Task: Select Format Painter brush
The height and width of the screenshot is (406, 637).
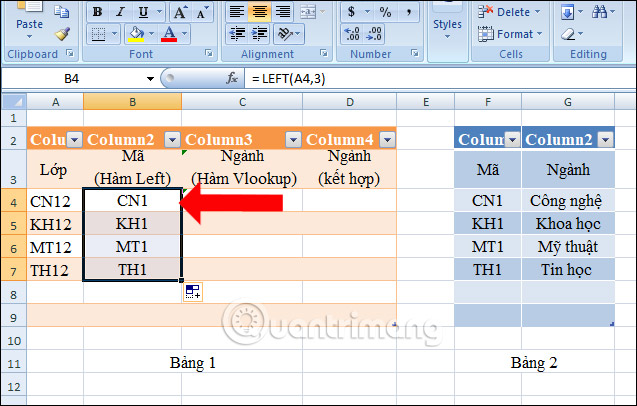Action: pyautogui.click(x=62, y=34)
